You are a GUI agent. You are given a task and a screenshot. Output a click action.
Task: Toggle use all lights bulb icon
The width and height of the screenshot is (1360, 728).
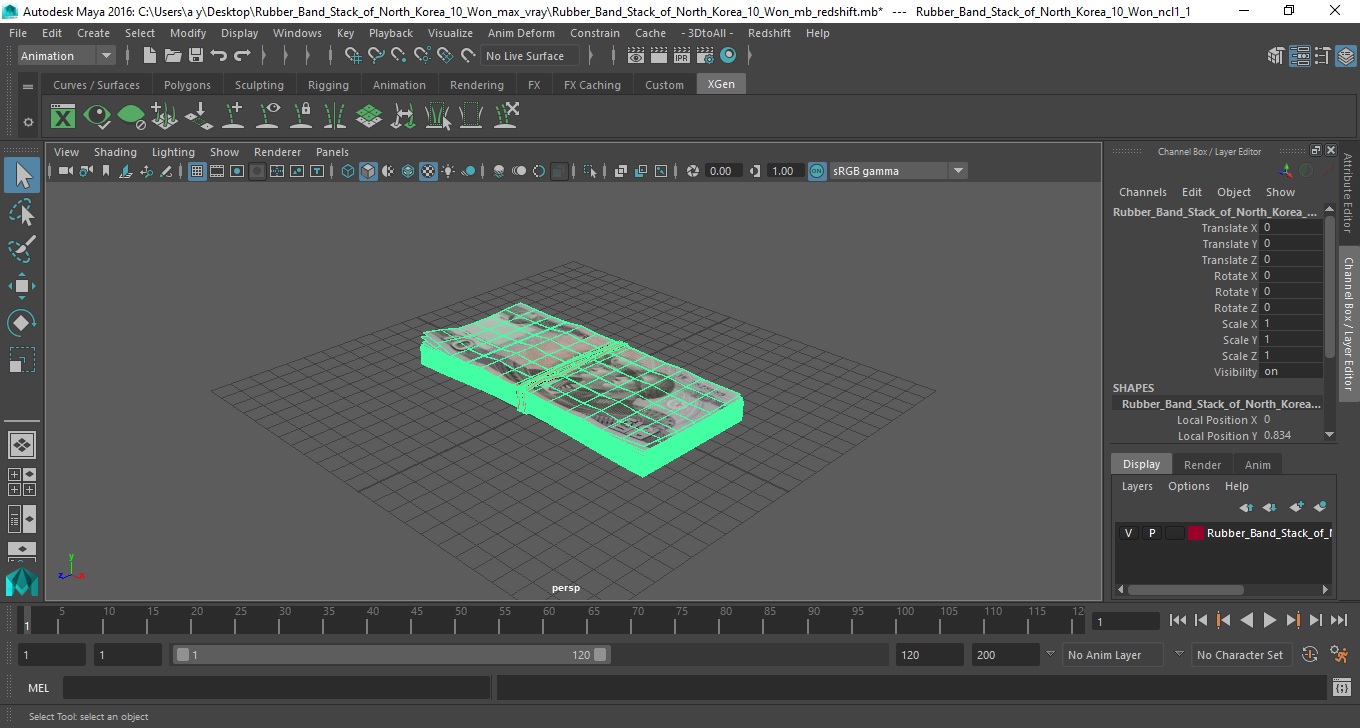448,171
